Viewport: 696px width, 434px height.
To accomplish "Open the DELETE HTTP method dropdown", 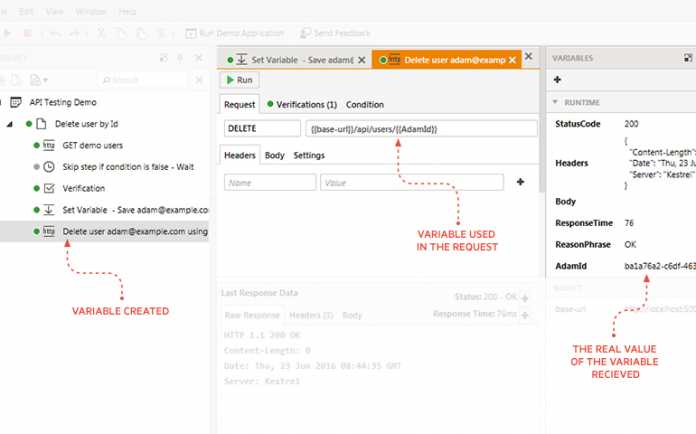I will 258,129.
